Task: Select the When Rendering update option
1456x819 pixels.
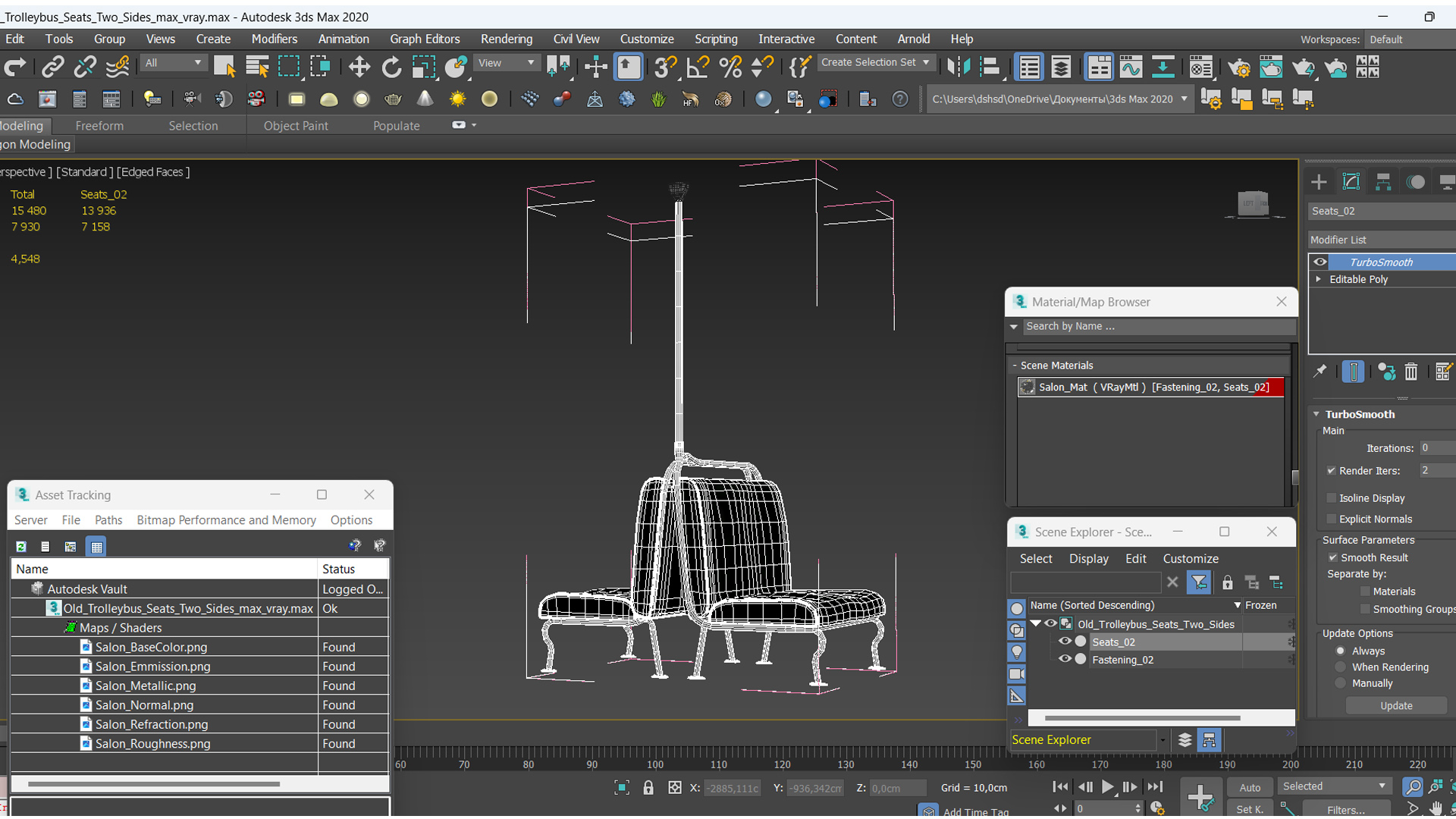Action: tap(1341, 667)
